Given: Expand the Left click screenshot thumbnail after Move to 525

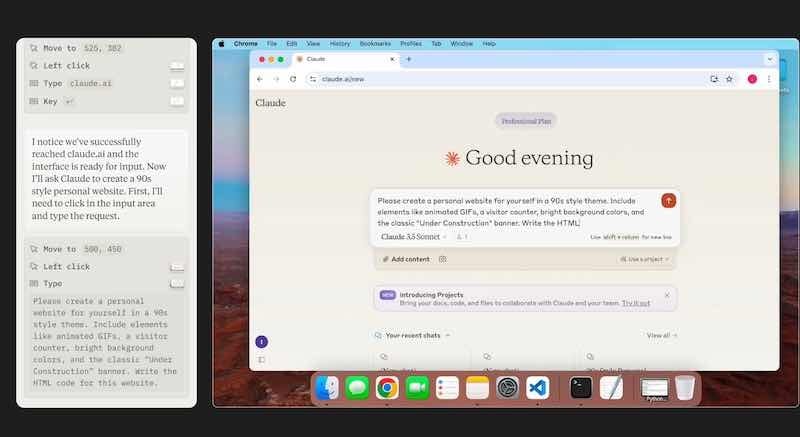Looking at the screenshot, I should 177,66.
